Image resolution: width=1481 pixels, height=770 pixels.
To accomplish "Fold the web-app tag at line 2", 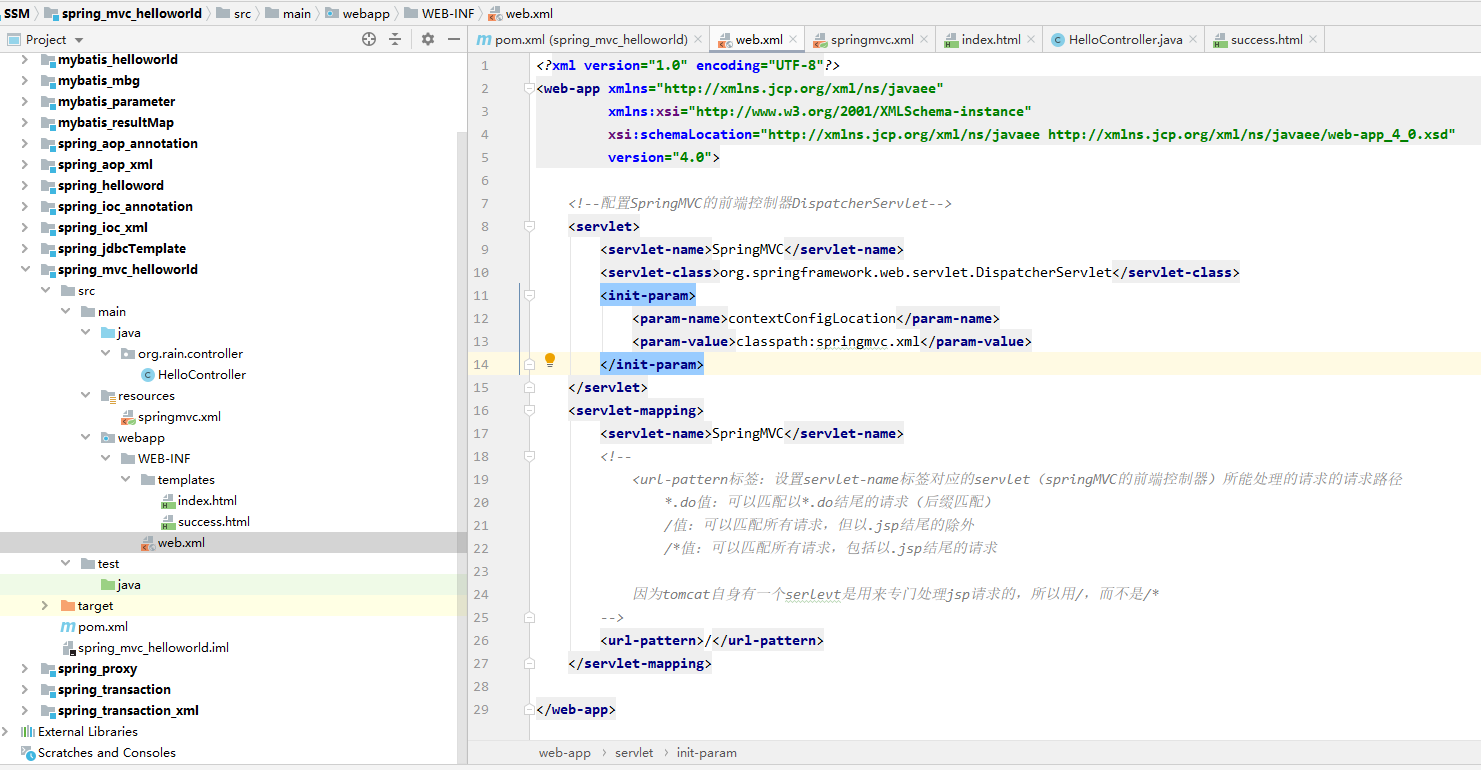I will point(529,89).
